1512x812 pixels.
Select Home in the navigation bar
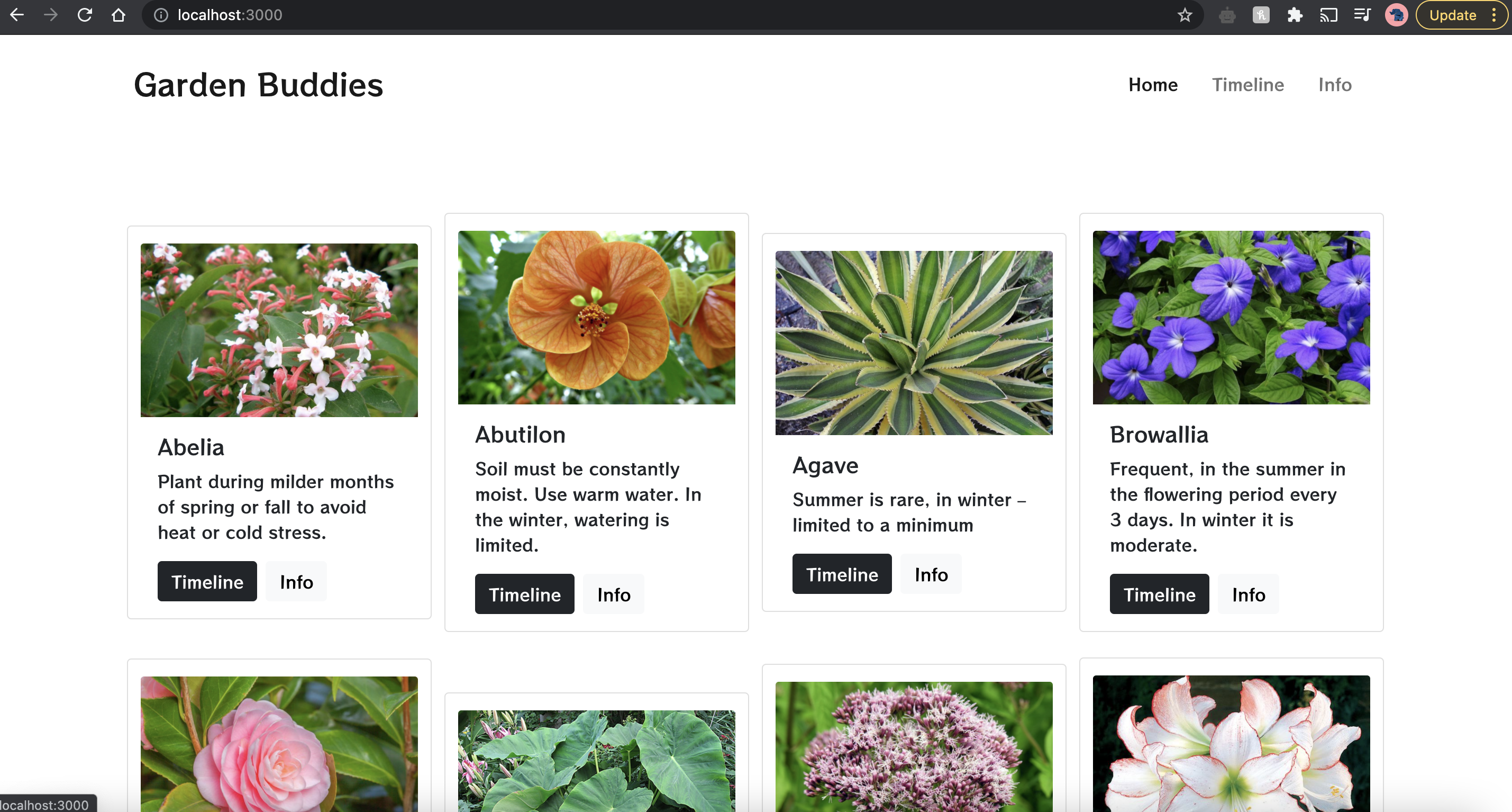click(1153, 85)
